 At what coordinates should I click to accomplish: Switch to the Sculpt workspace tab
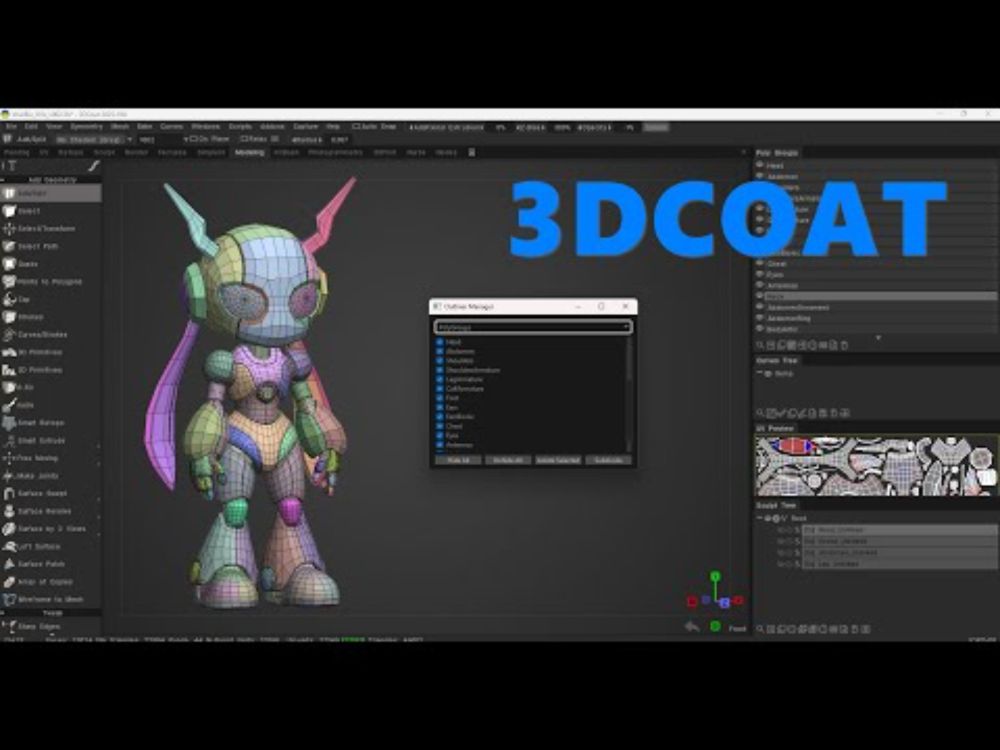(x=105, y=152)
